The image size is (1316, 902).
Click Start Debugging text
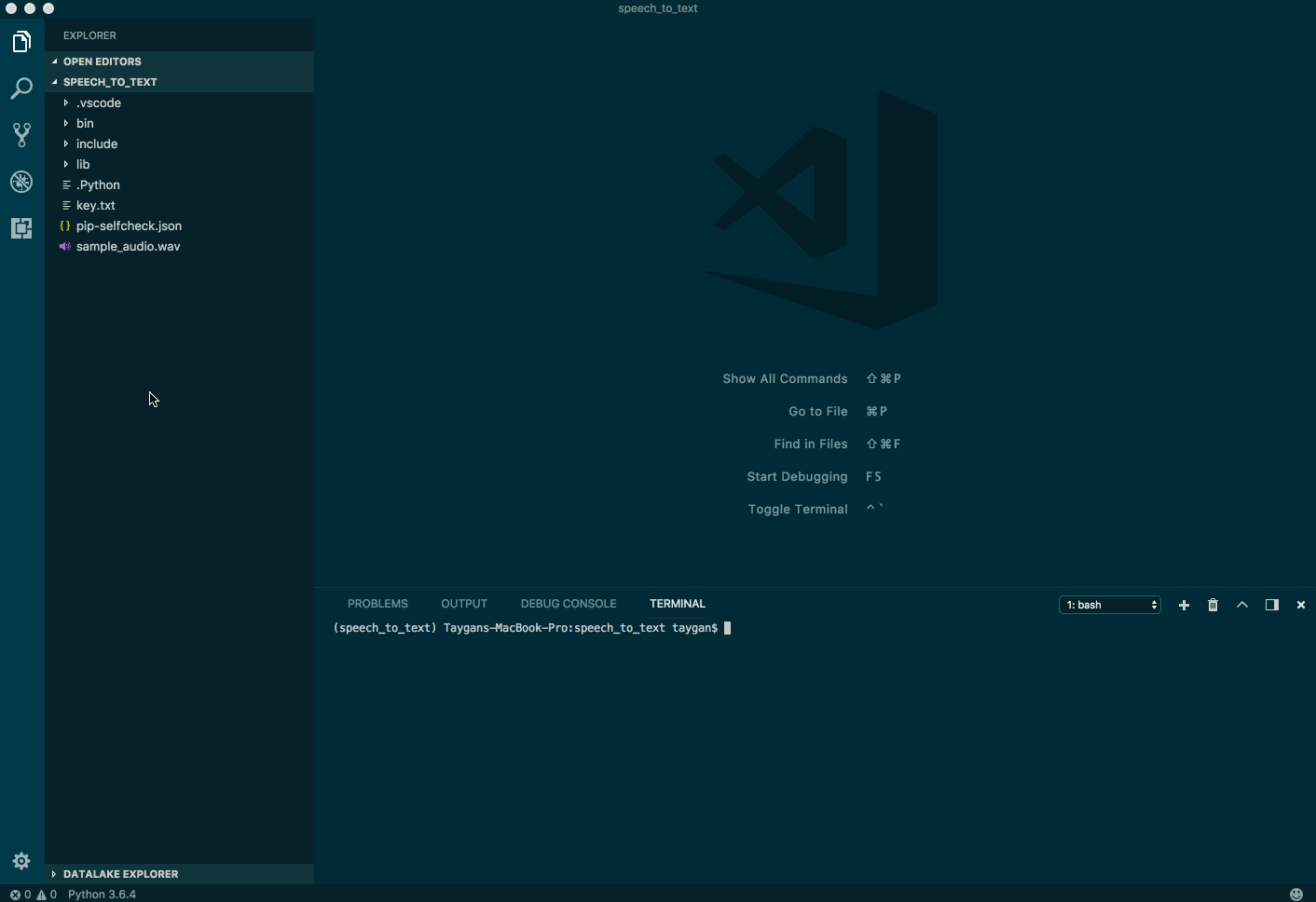coord(797,477)
